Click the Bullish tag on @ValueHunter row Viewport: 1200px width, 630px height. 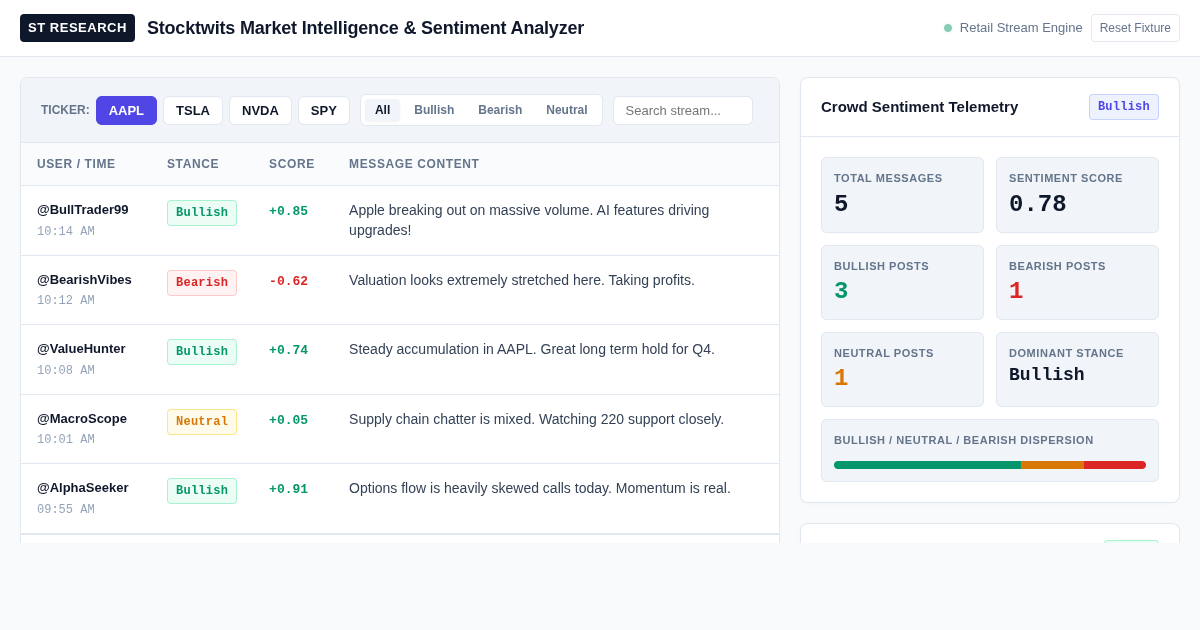click(x=202, y=352)
